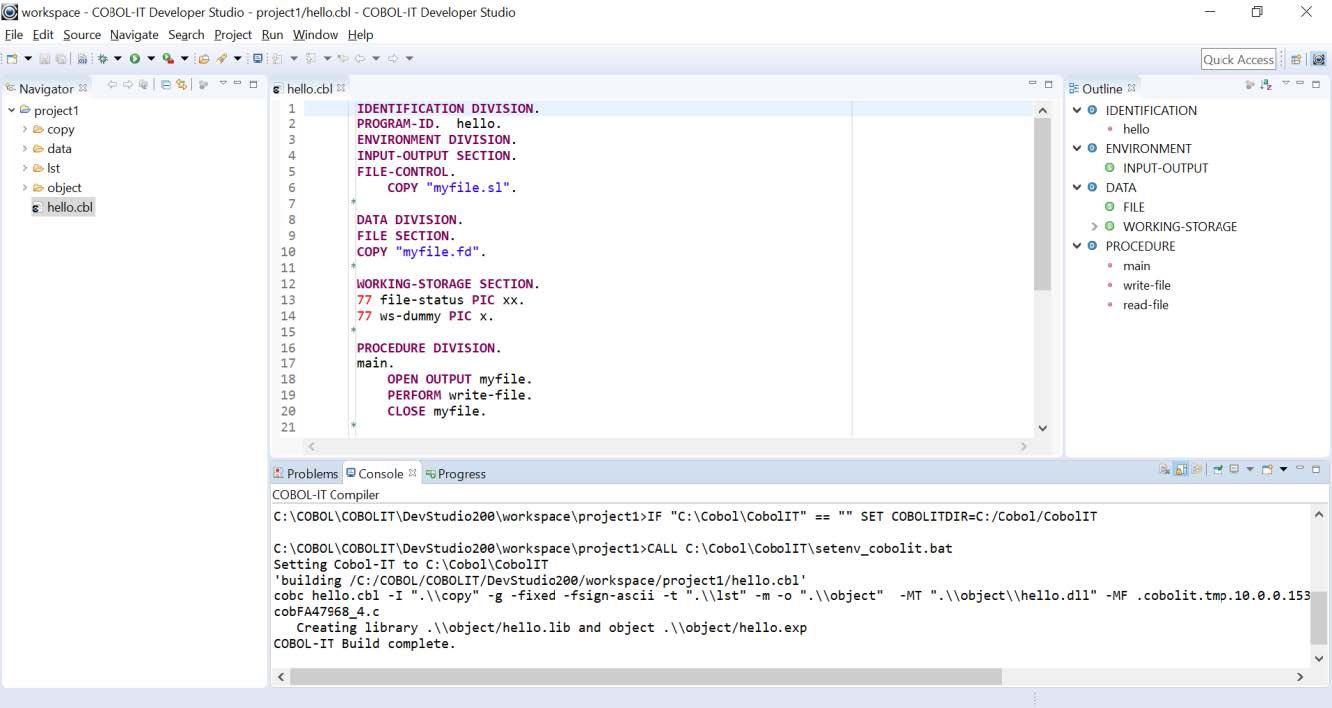Sort Outline alphabetically with az icon
The height and width of the screenshot is (708, 1332).
coord(1266,86)
